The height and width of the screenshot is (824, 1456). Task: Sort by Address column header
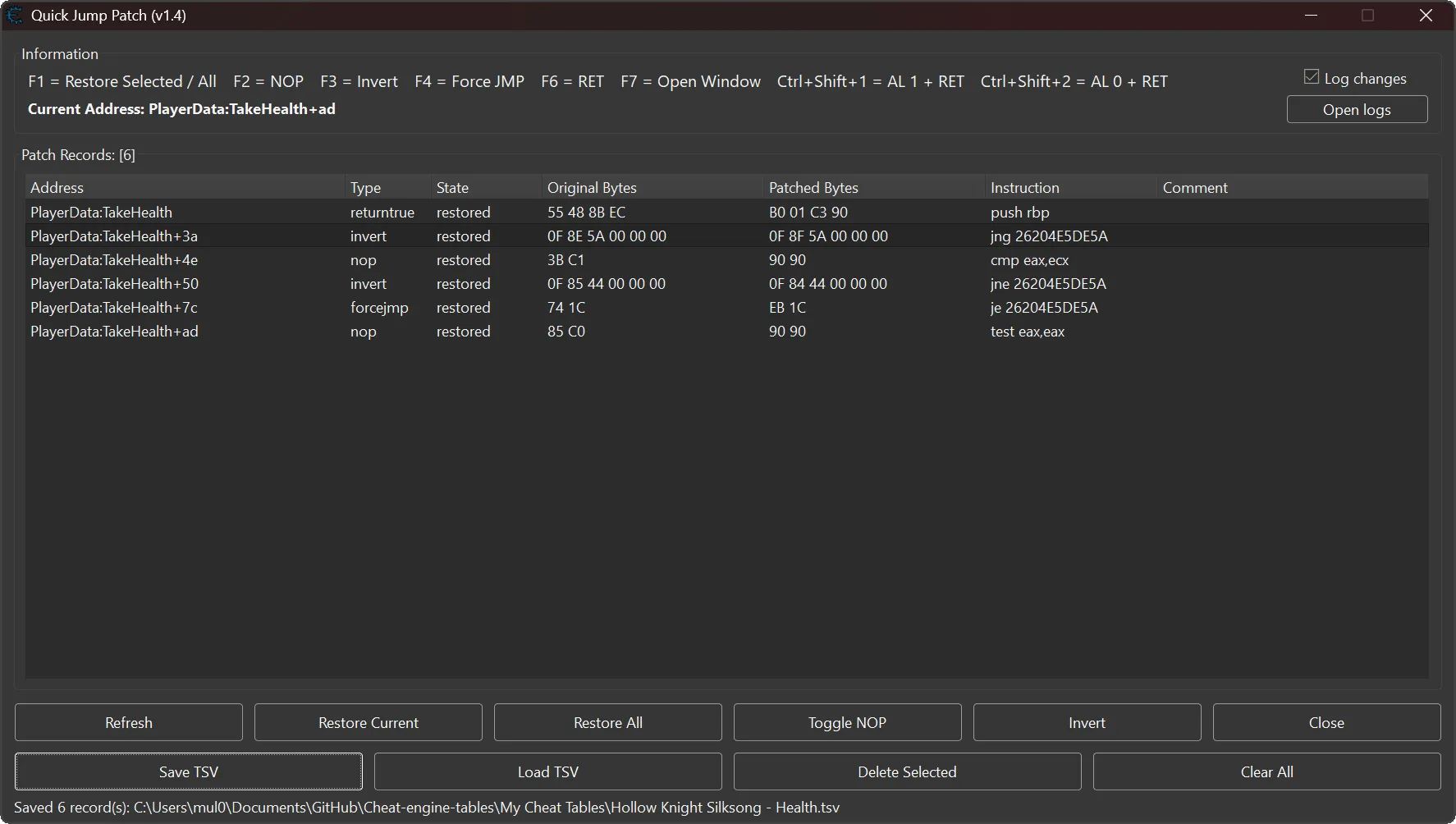185,187
